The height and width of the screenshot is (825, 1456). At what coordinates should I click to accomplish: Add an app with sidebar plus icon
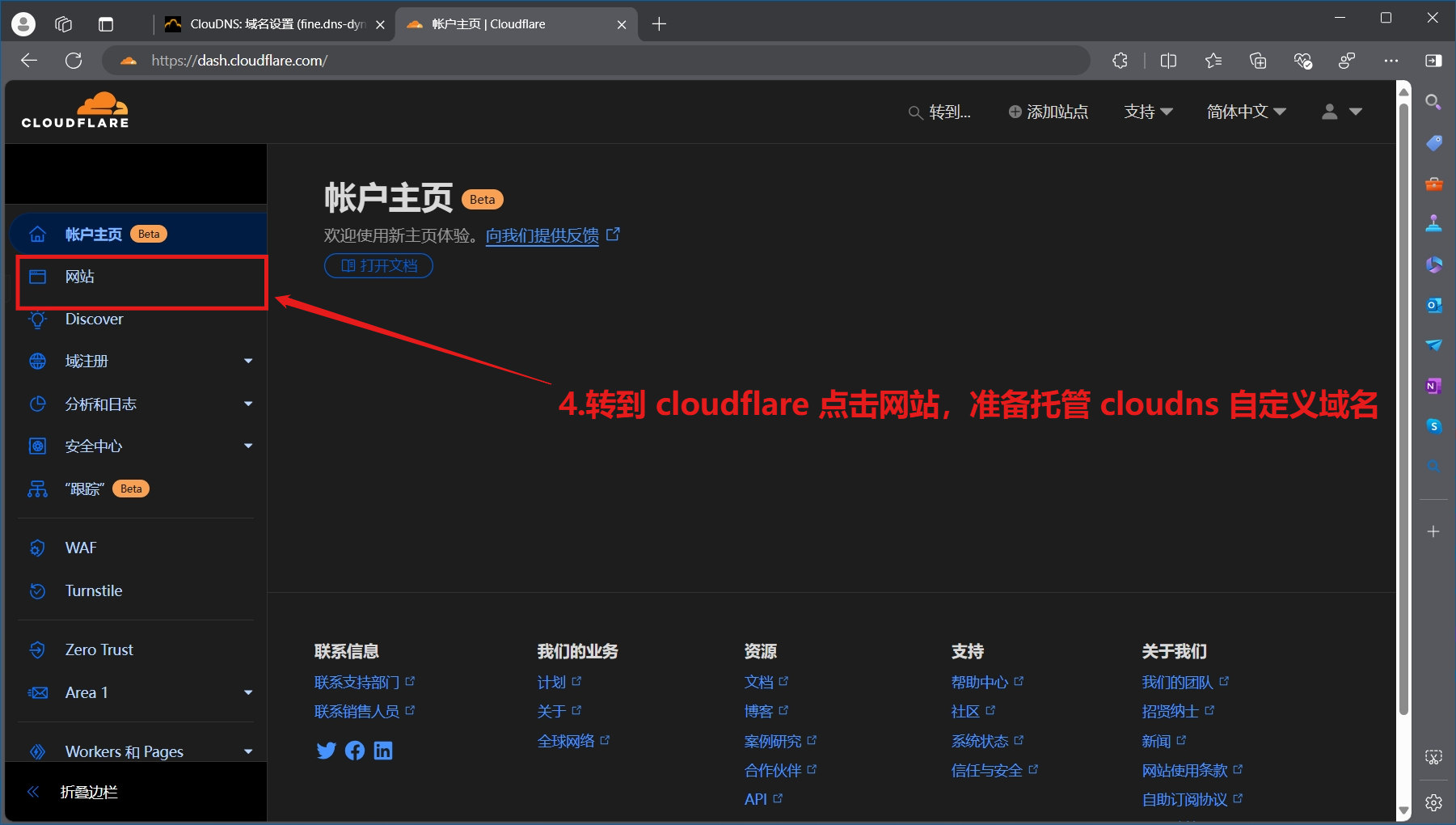point(1433,531)
